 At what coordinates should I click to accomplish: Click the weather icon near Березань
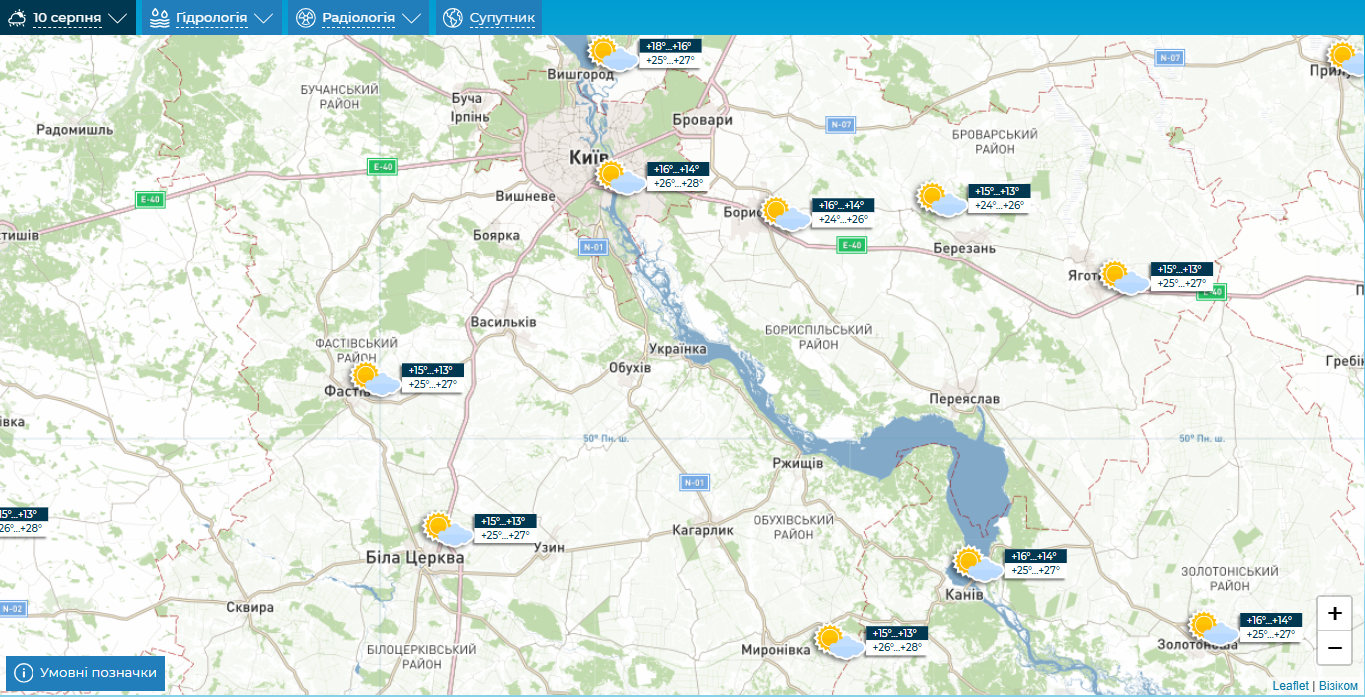[x=942, y=200]
